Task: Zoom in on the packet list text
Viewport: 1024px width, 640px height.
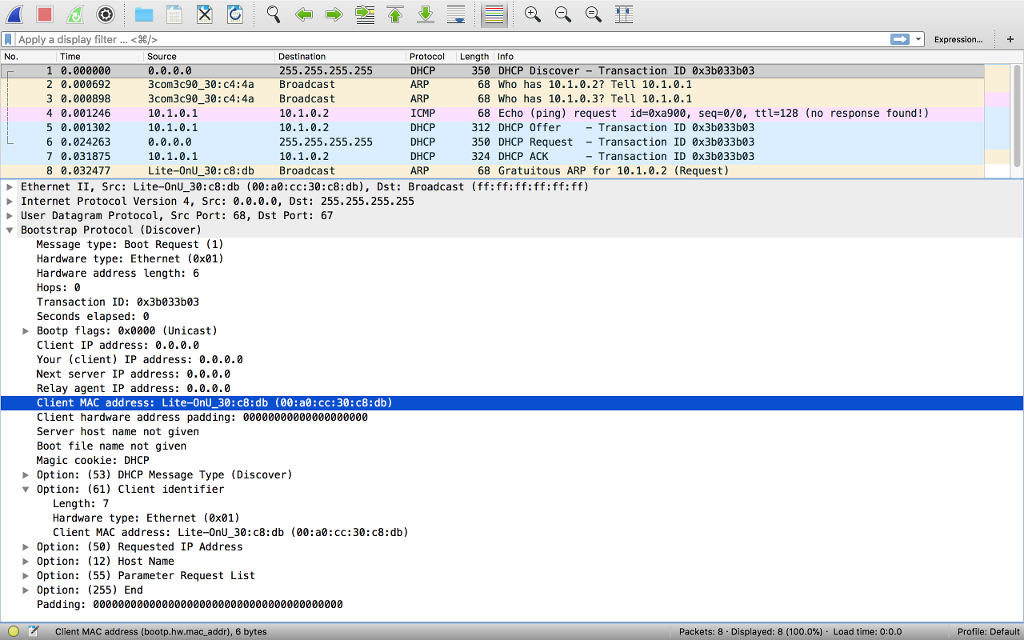Action: coord(533,14)
